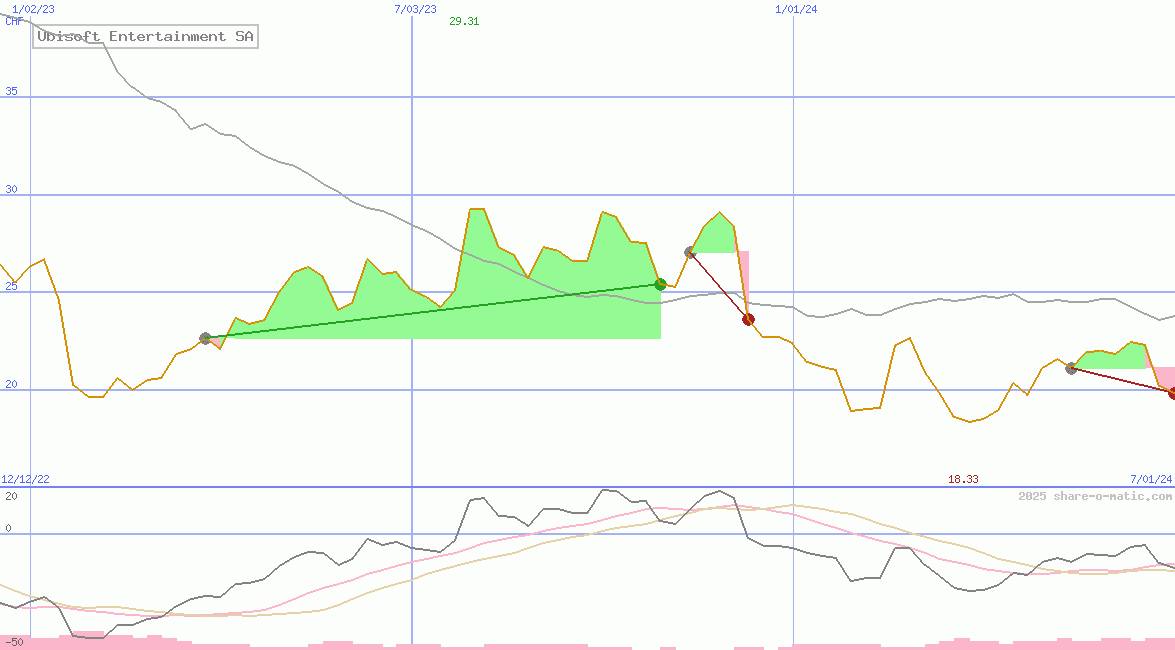Click the 20 oscillator axis label
Screen dimensions: 1175x650
(x=12, y=496)
